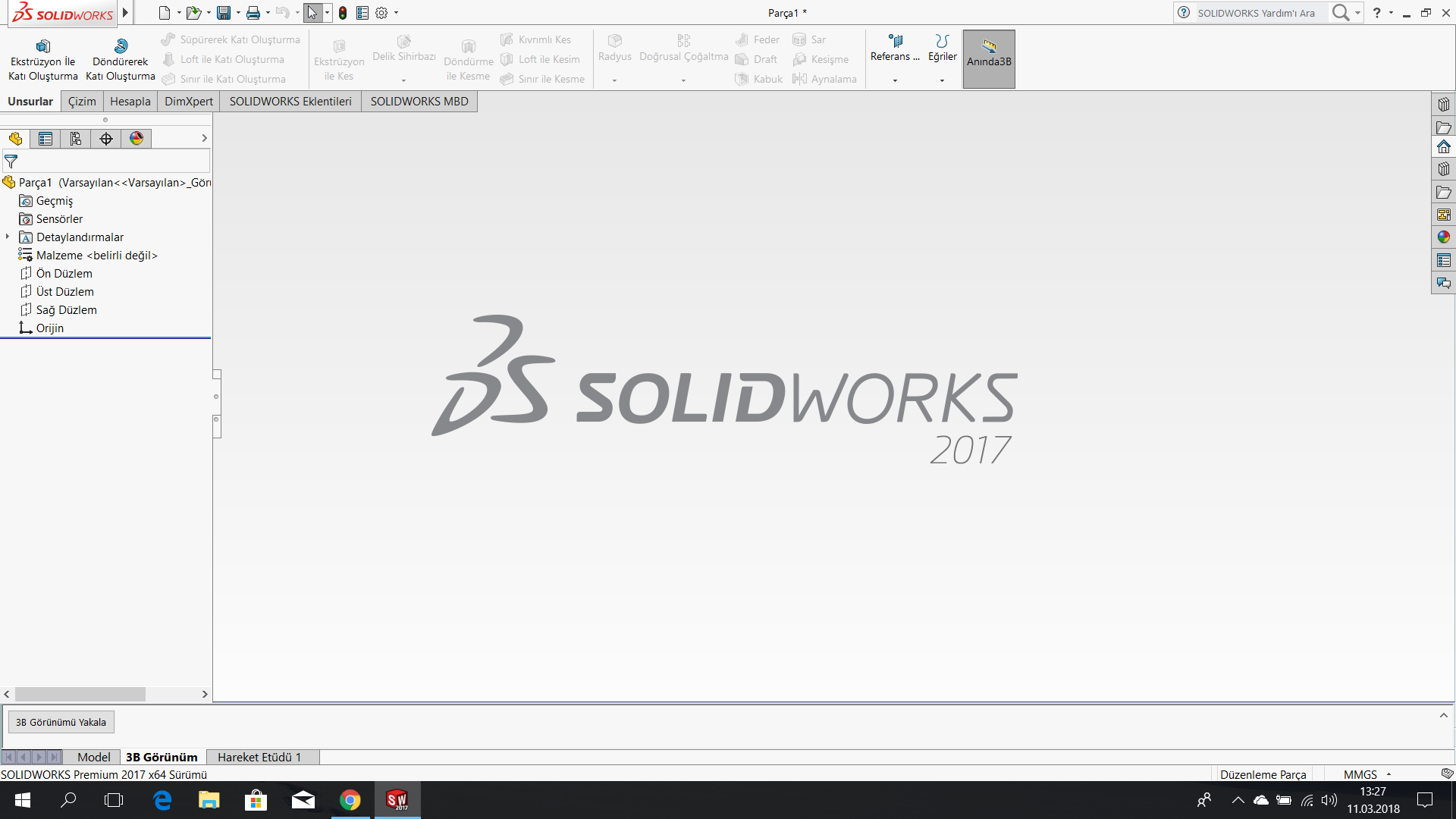Open dropdown arrow next to Save

pos(238,13)
